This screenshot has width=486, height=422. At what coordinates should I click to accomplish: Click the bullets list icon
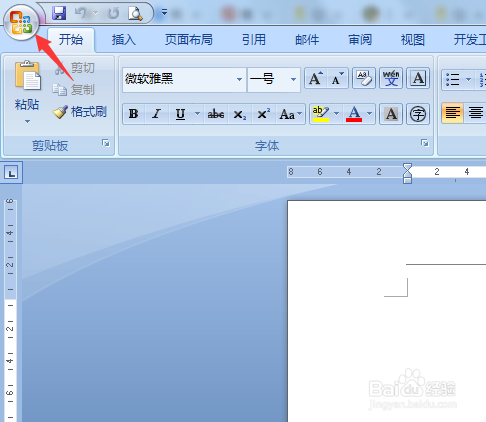(x=453, y=79)
